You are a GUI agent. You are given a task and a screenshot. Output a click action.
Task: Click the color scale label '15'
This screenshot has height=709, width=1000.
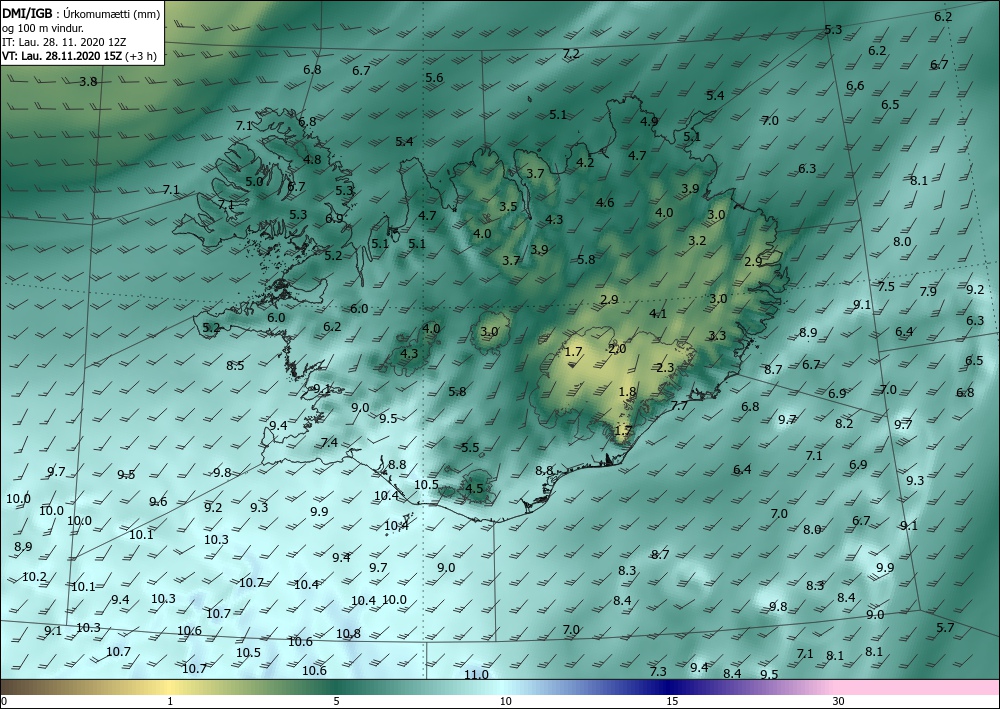coord(672,702)
